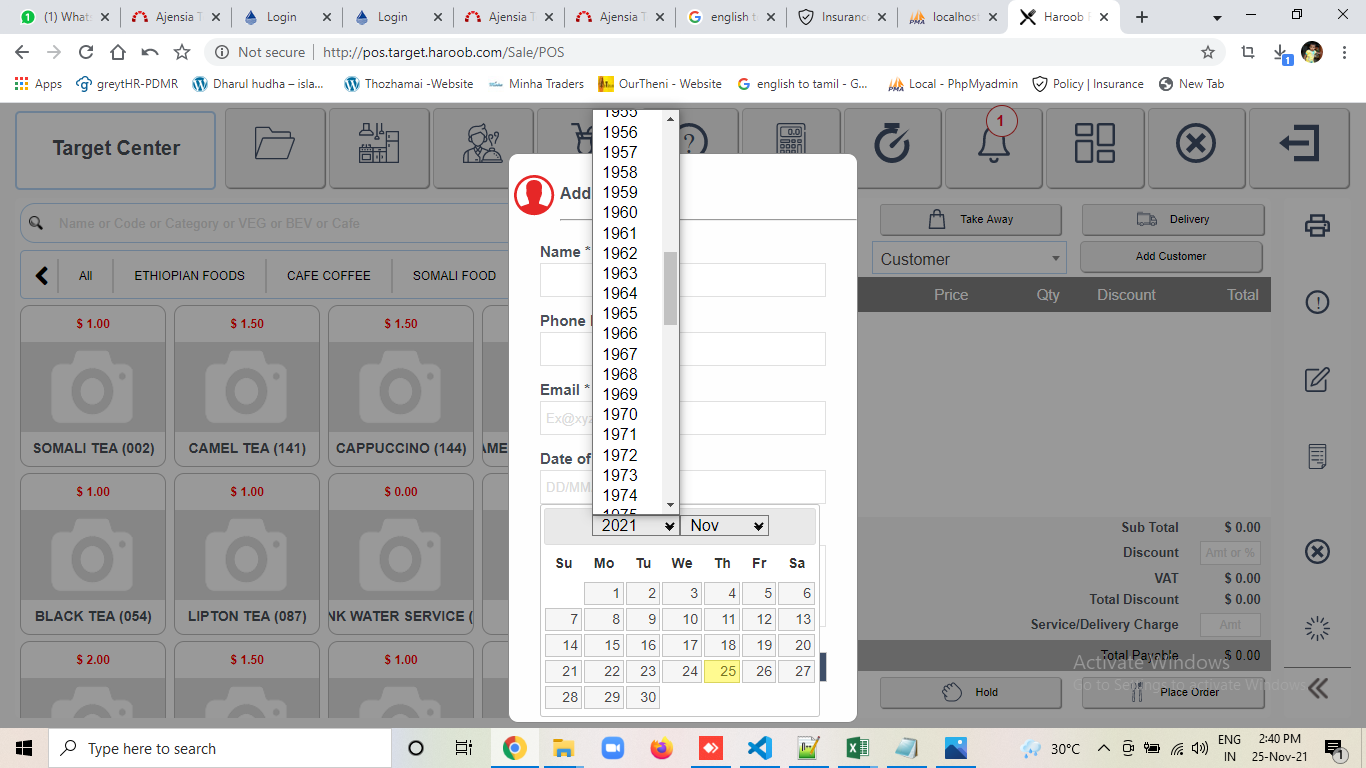Click the Date of birth input field
The image size is (1366, 768).
click(683, 487)
